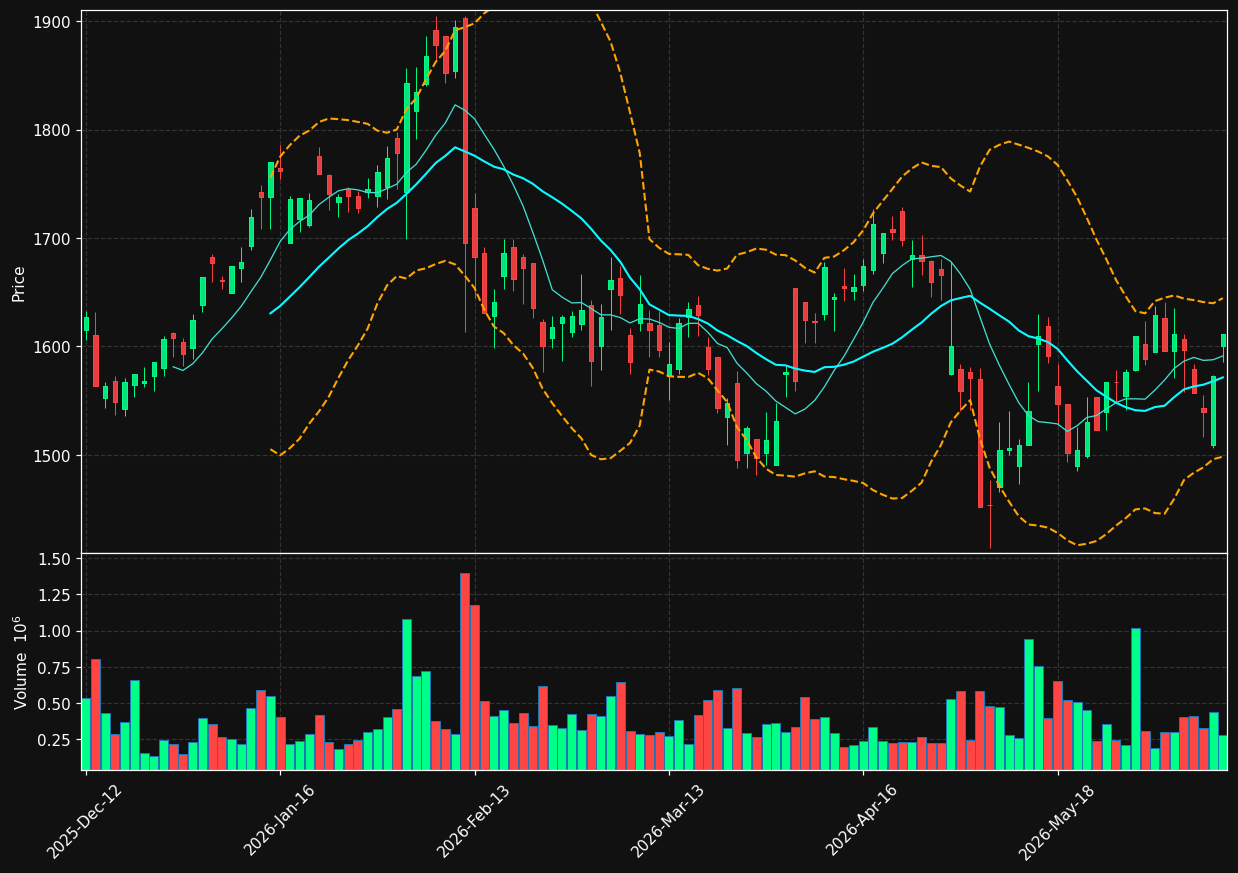
Task: Select the tallest red volume bar
Action: [x=465, y=671]
